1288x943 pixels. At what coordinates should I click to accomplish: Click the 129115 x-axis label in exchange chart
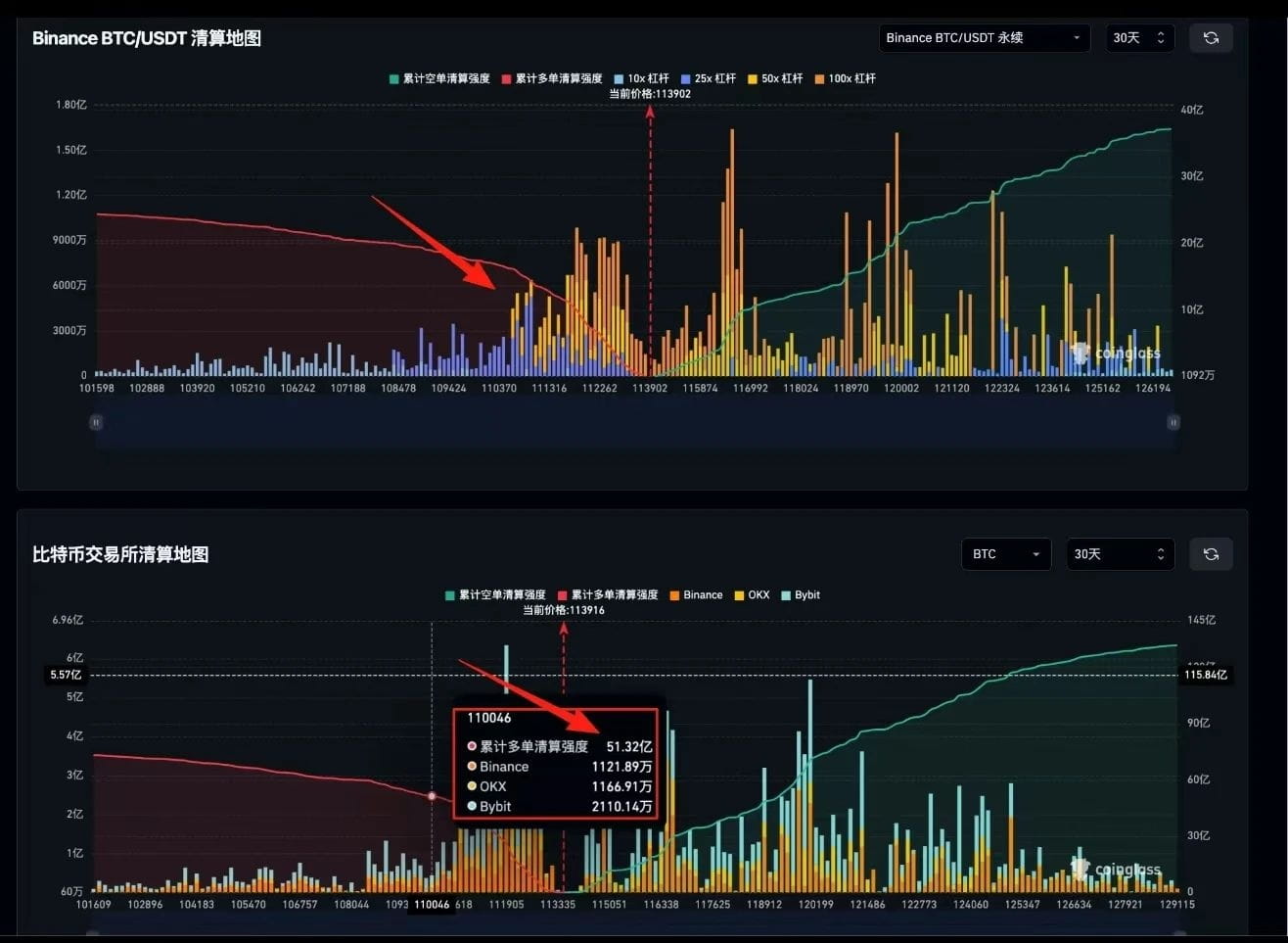(1176, 905)
